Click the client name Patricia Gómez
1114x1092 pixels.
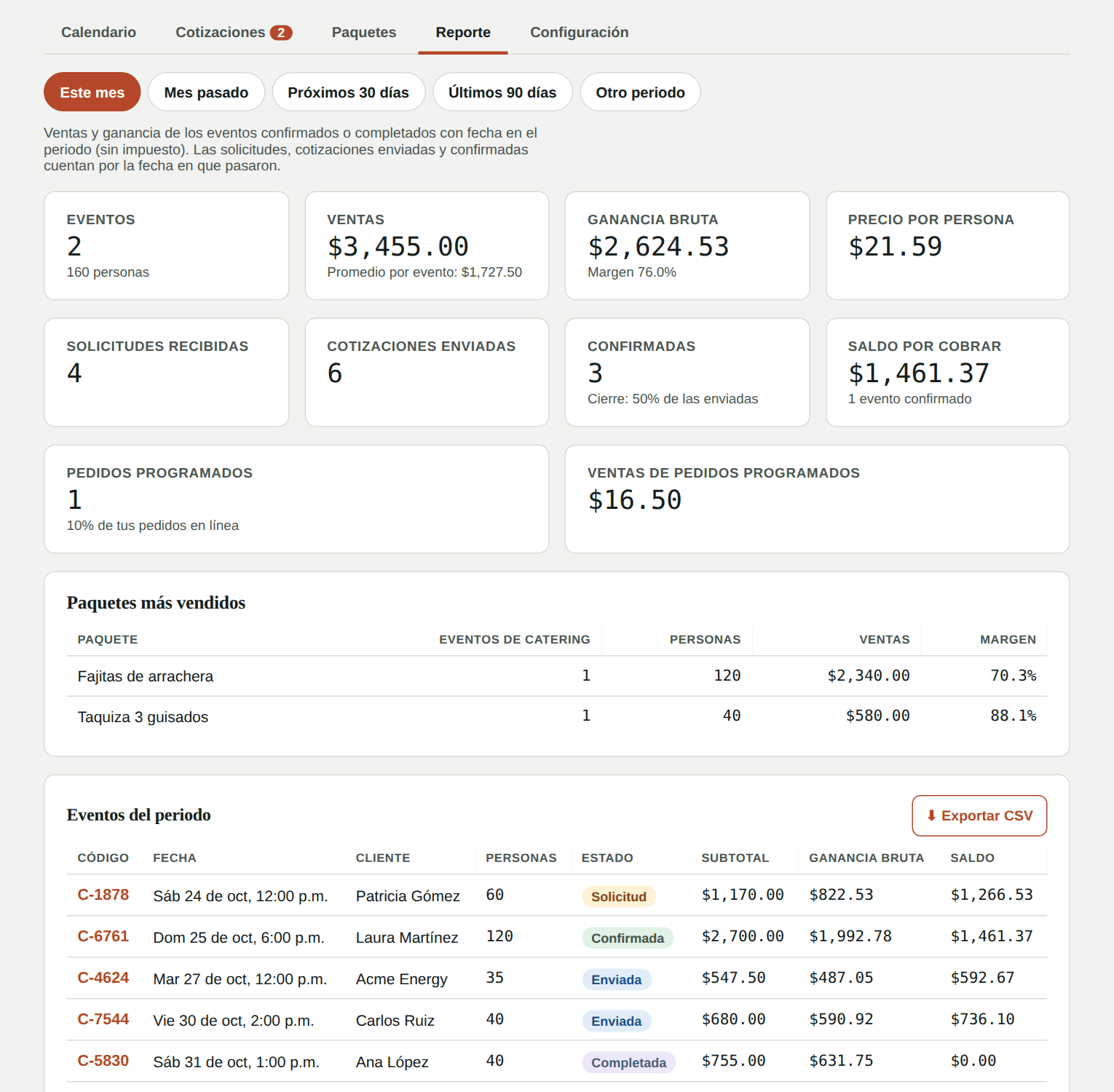click(408, 896)
